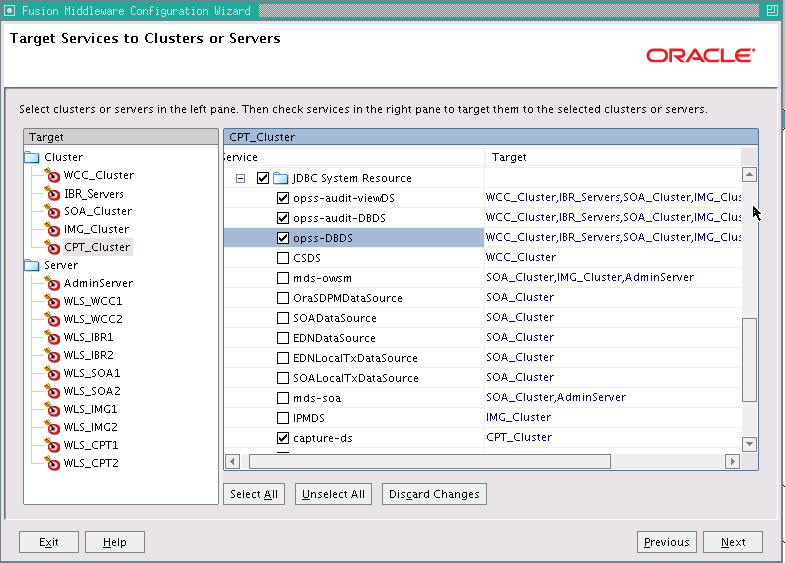Click the horizontal scrollbar left arrow
Viewport: 785px width, 563px height.
pyautogui.click(x=232, y=461)
